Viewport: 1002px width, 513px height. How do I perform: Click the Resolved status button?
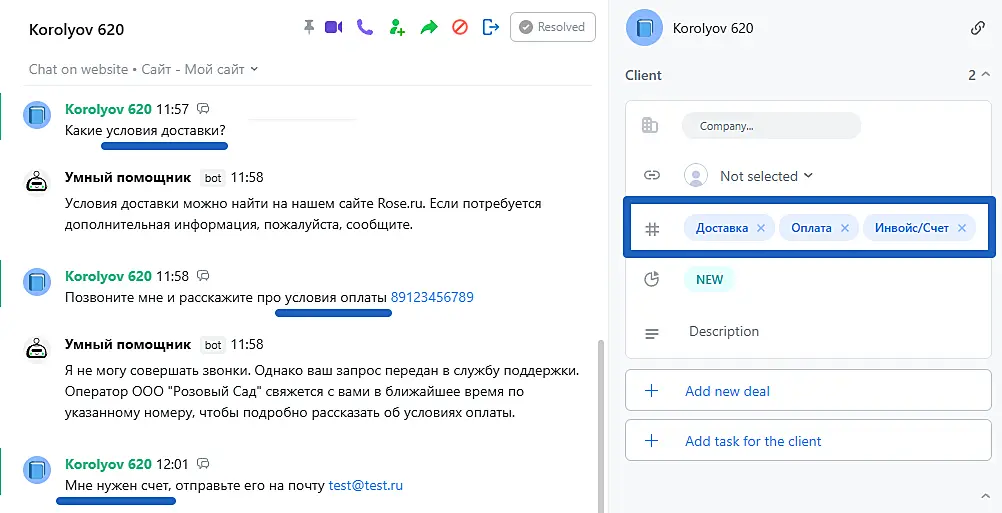553,28
